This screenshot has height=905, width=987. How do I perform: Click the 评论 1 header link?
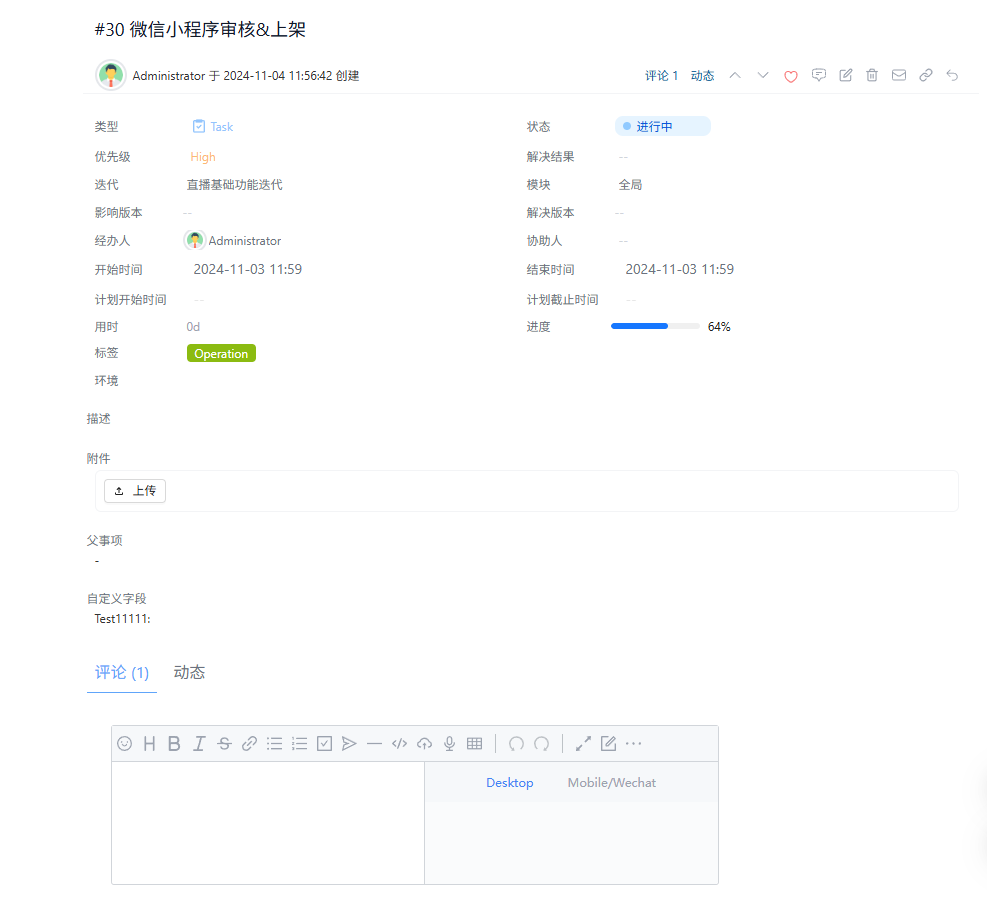(662, 76)
